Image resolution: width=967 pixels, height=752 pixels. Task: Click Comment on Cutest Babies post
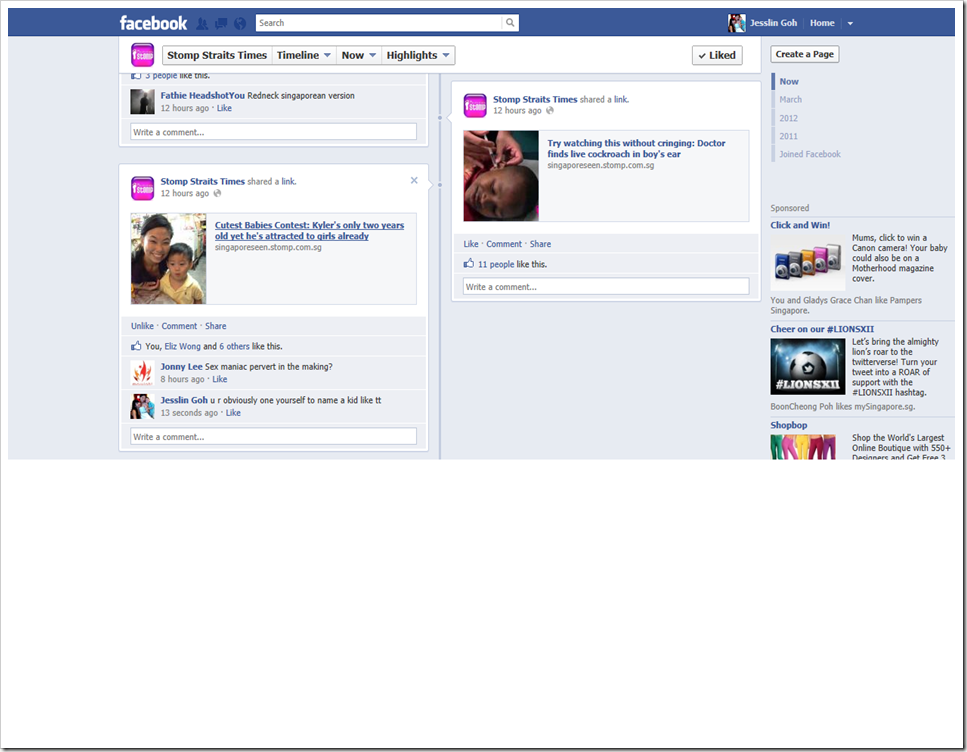(x=179, y=326)
